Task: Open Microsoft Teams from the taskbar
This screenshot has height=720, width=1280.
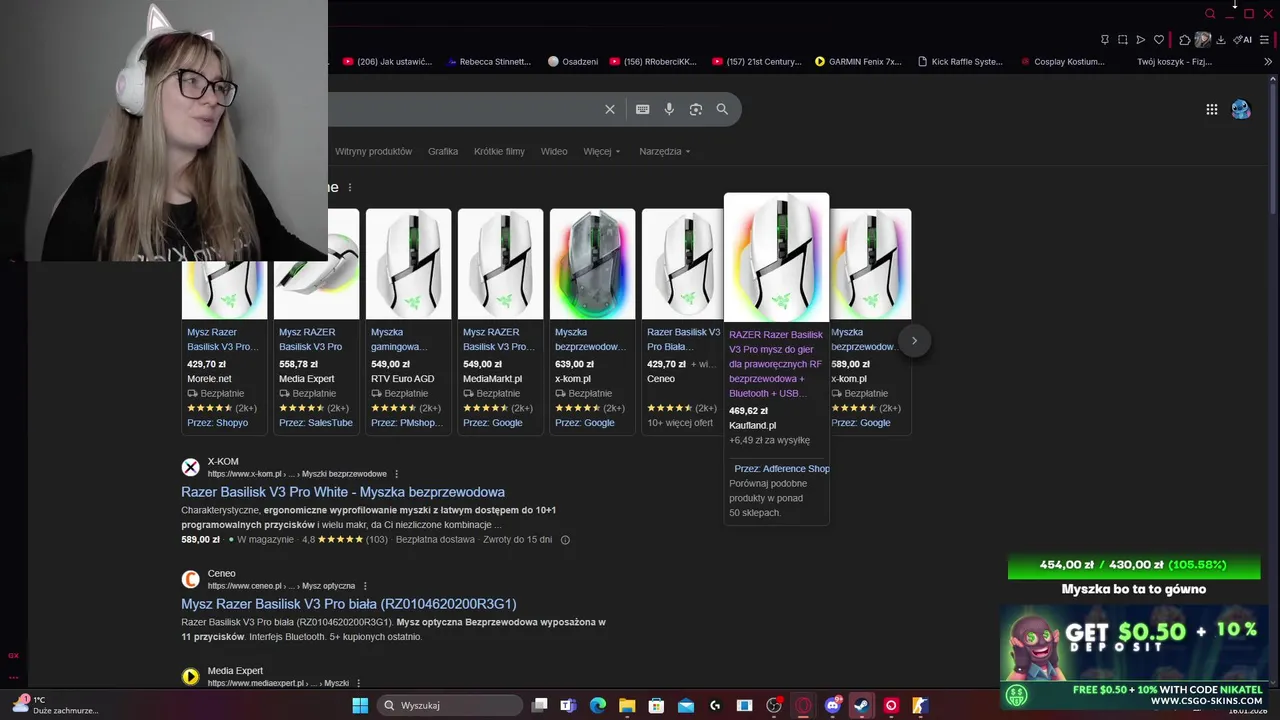Action: tap(569, 705)
